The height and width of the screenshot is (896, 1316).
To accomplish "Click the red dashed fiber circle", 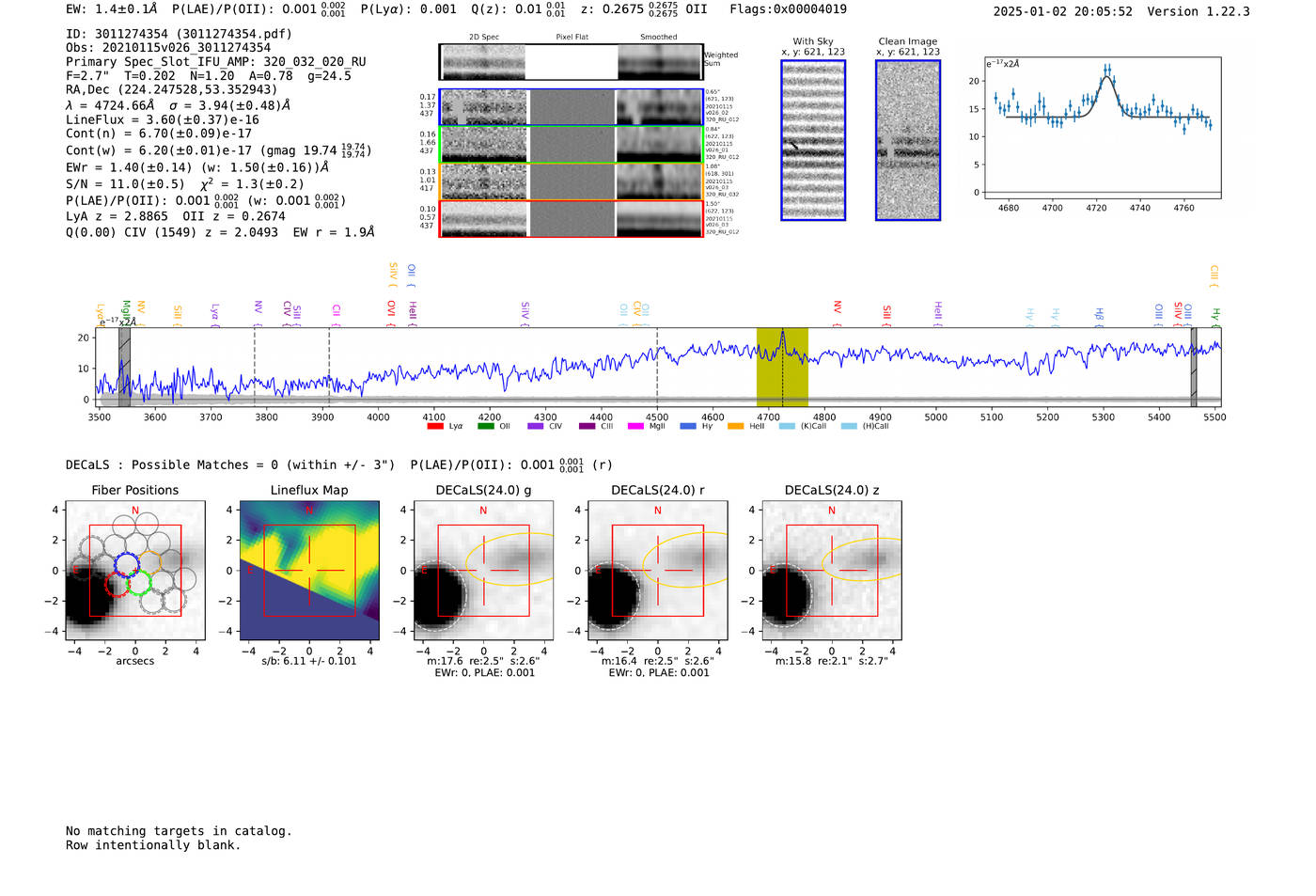I will point(117,584).
